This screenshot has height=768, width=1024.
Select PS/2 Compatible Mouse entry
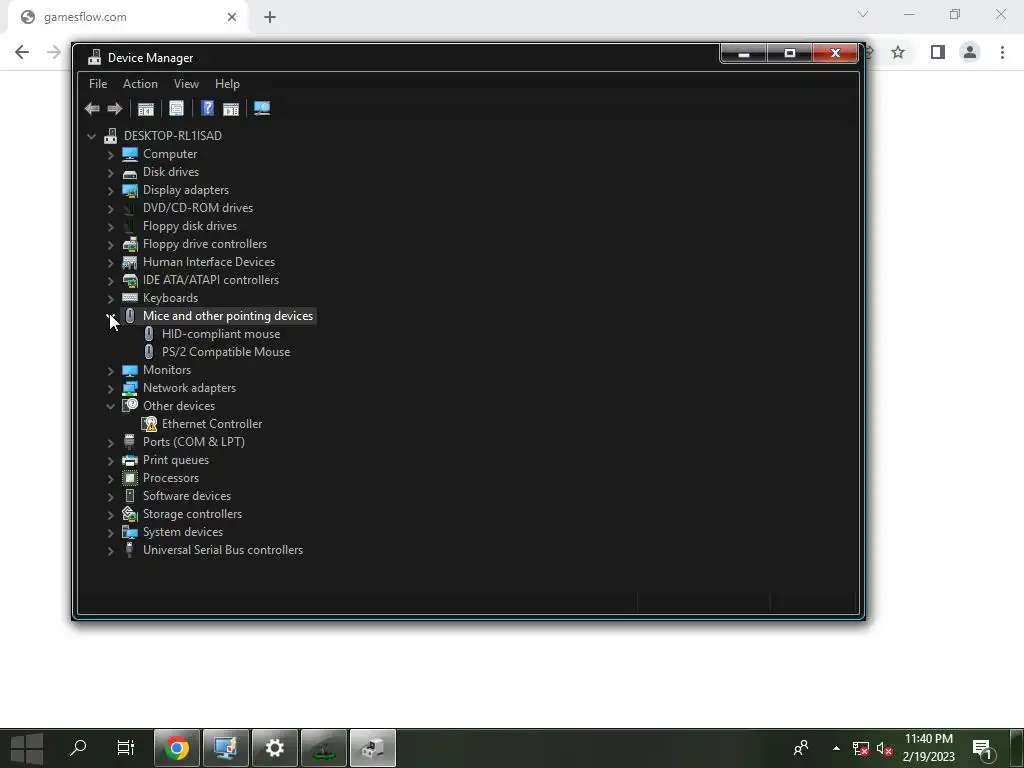pyautogui.click(x=226, y=352)
